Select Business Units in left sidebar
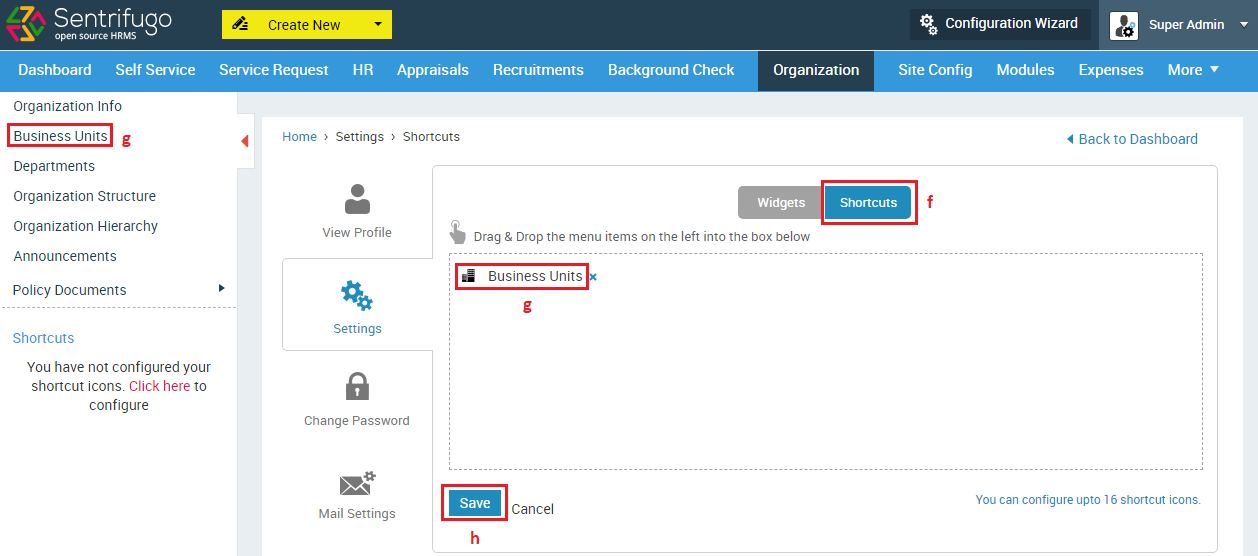The width and height of the screenshot is (1258, 556). pos(60,136)
